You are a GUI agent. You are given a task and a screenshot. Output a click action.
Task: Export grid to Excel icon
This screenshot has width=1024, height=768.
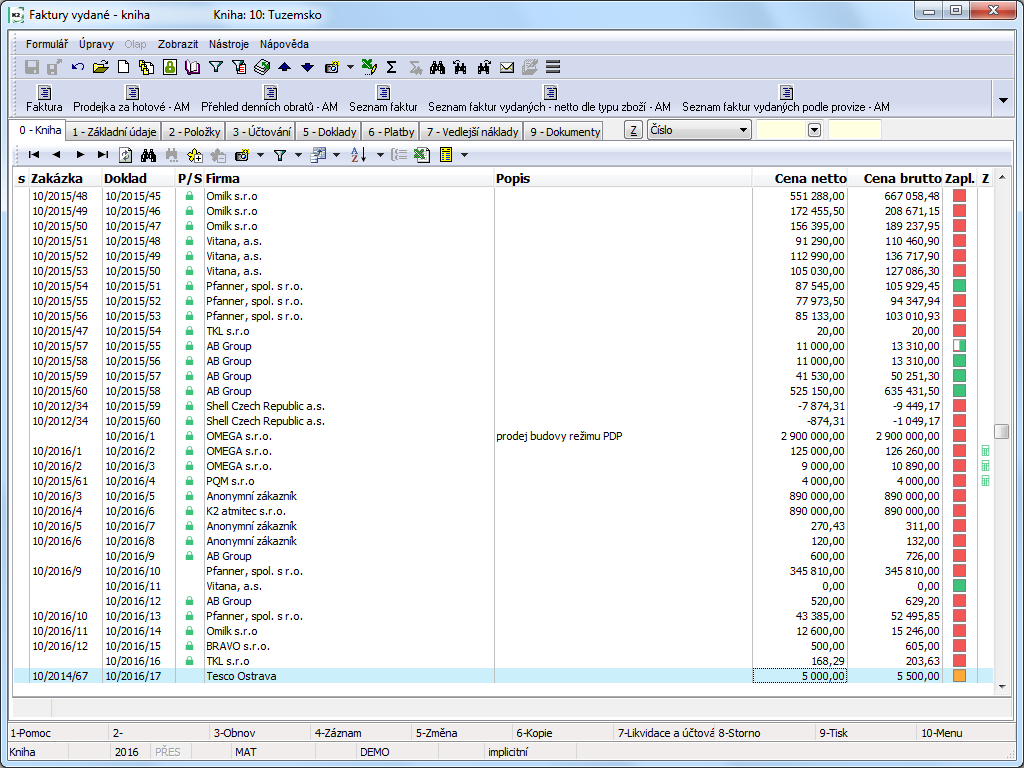(422, 155)
